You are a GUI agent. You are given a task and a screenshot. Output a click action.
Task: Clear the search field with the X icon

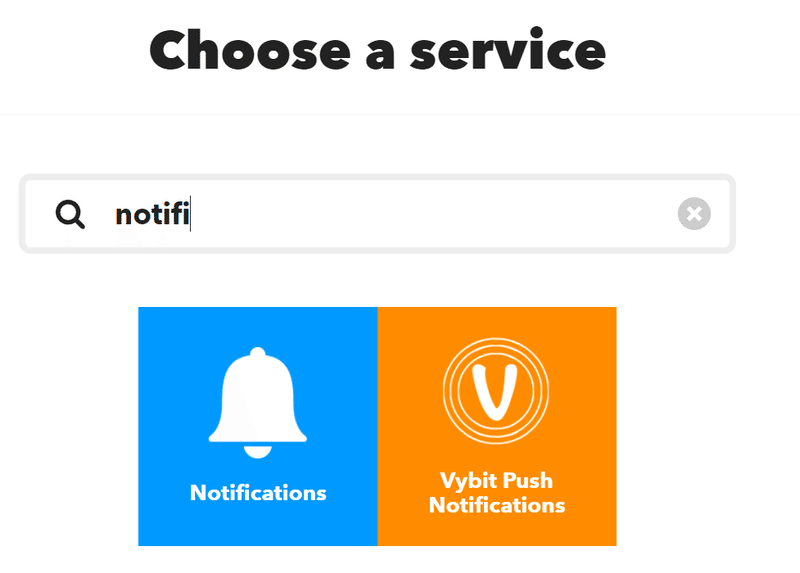click(694, 213)
